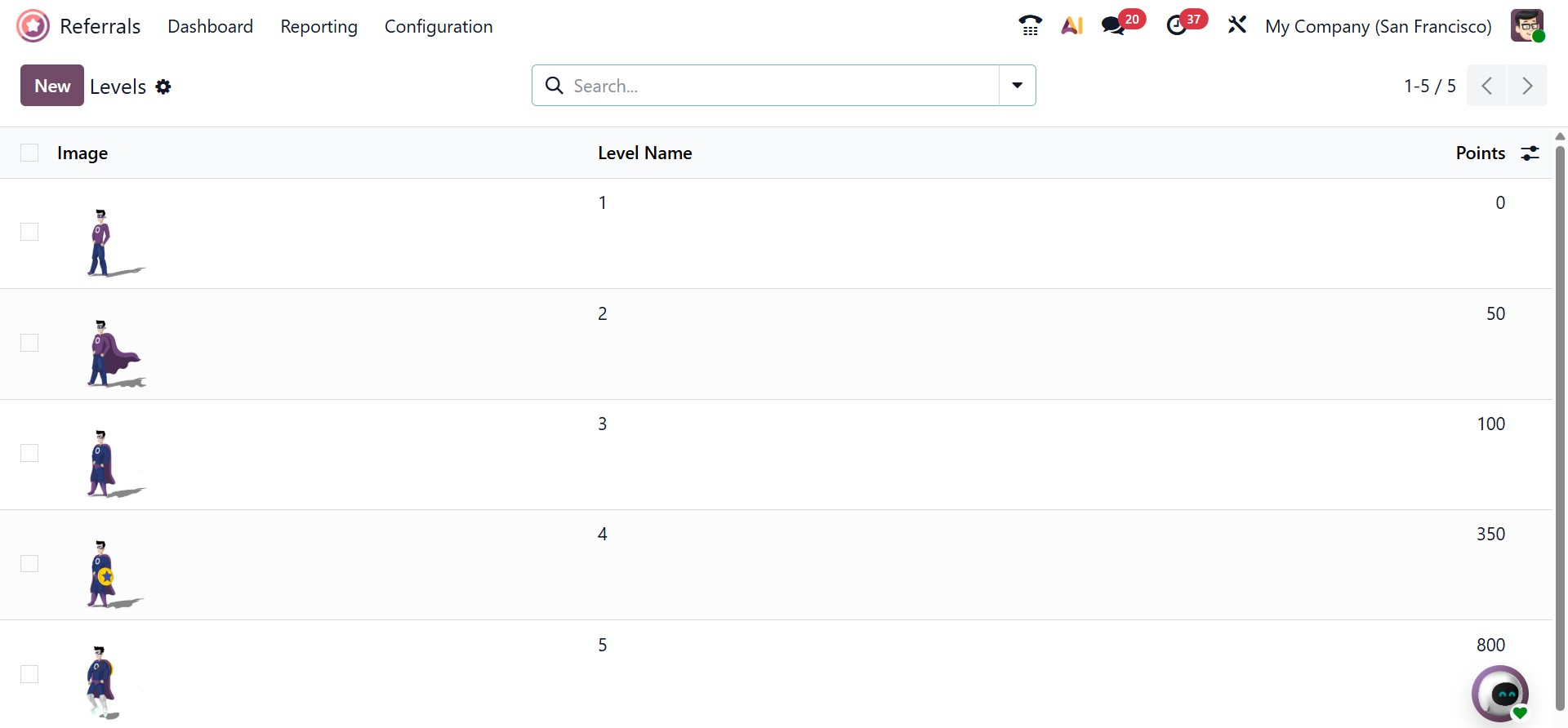Click the Referrals app logo icon
This screenshot has width=1568, height=728.
tap(33, 26)
